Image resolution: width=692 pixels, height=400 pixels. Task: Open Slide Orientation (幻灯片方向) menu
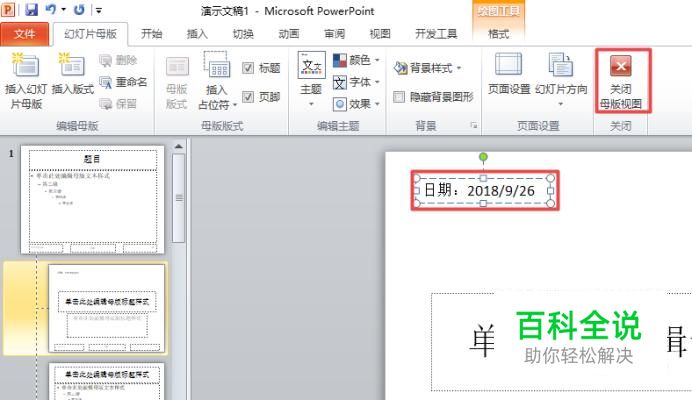561,79
